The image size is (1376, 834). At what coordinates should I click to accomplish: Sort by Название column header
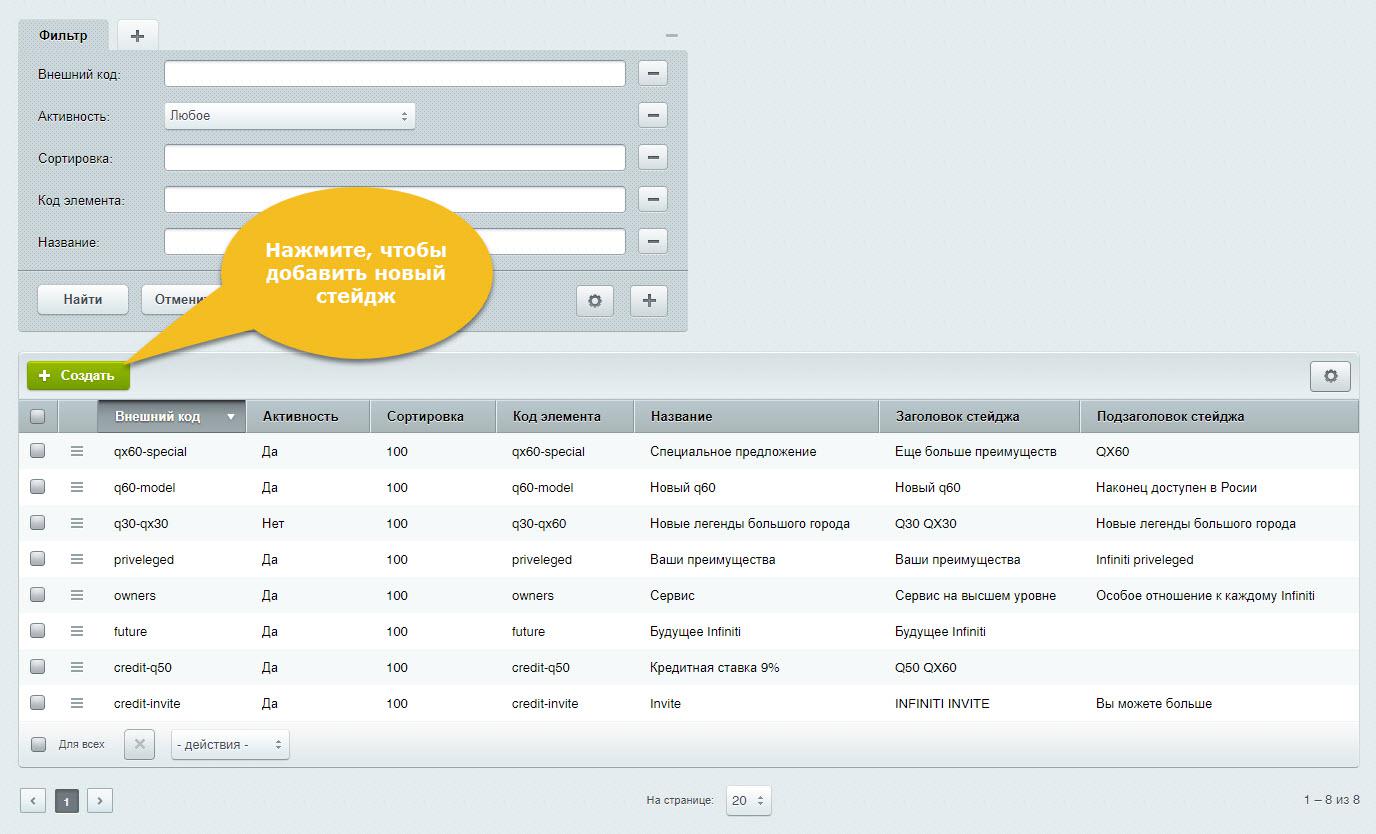757,416
